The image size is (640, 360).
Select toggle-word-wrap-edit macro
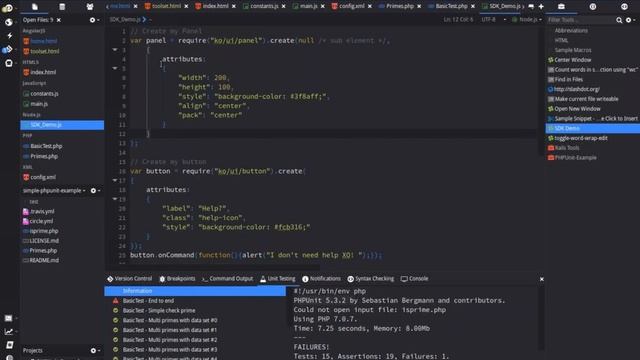coord(577,138)
